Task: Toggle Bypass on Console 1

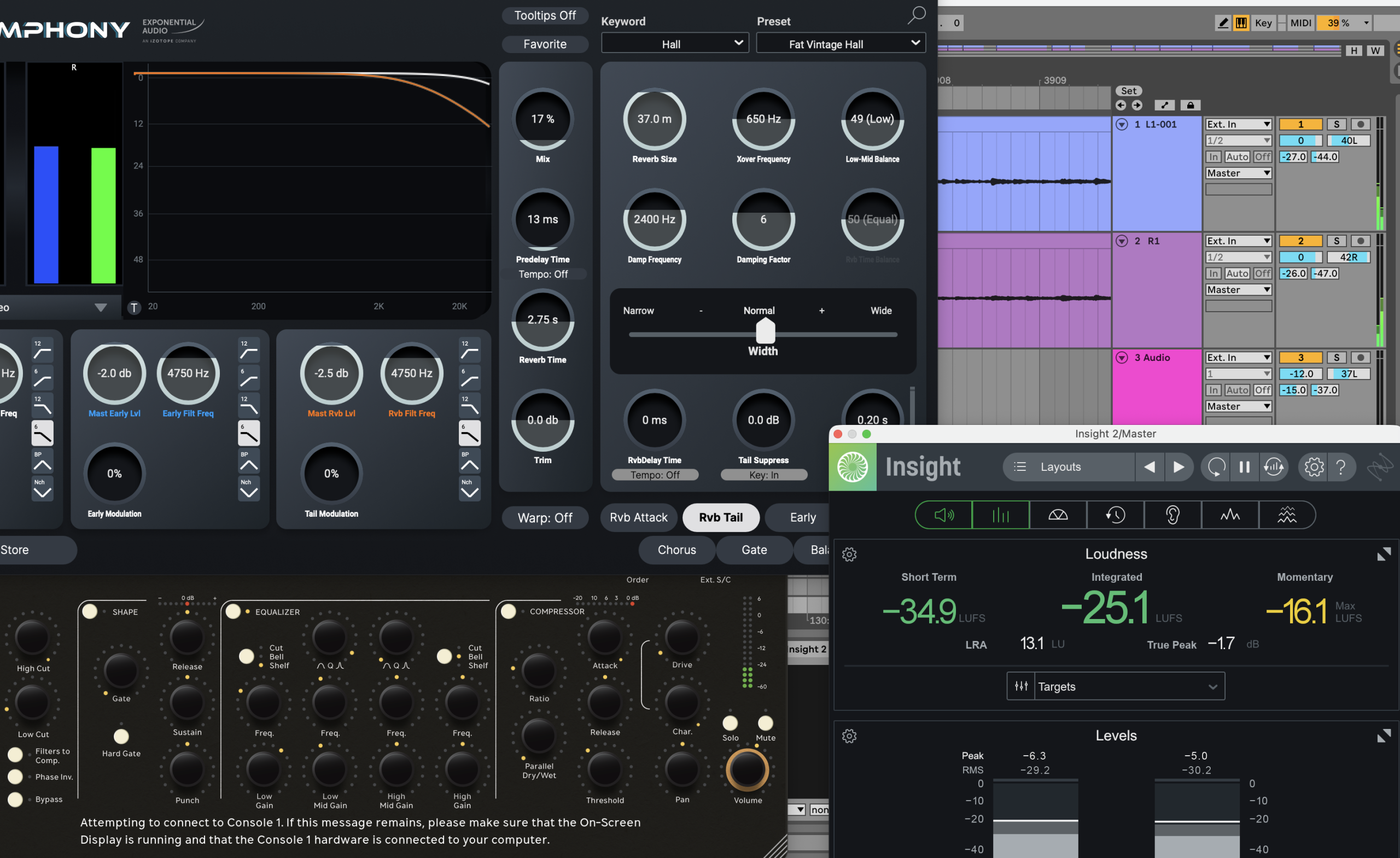Action: (x=15, y=799)
